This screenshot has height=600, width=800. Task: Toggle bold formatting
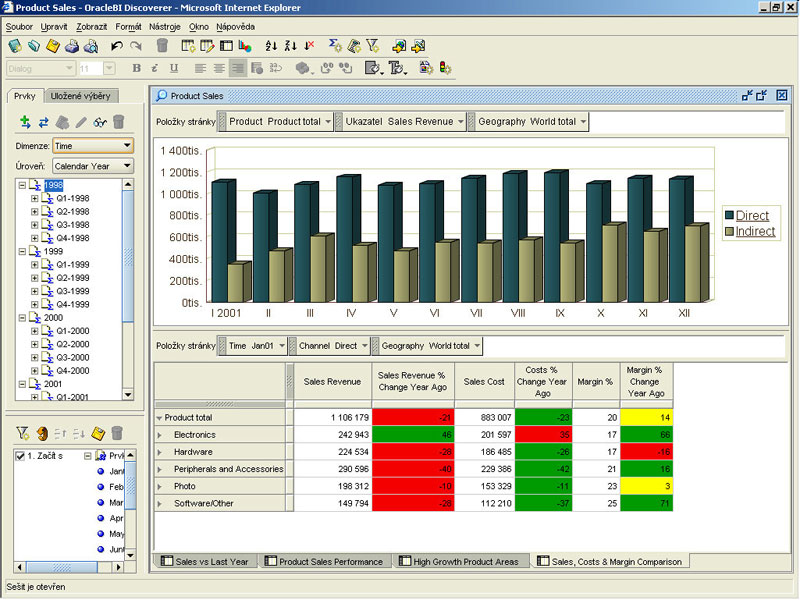pos(136,68)
